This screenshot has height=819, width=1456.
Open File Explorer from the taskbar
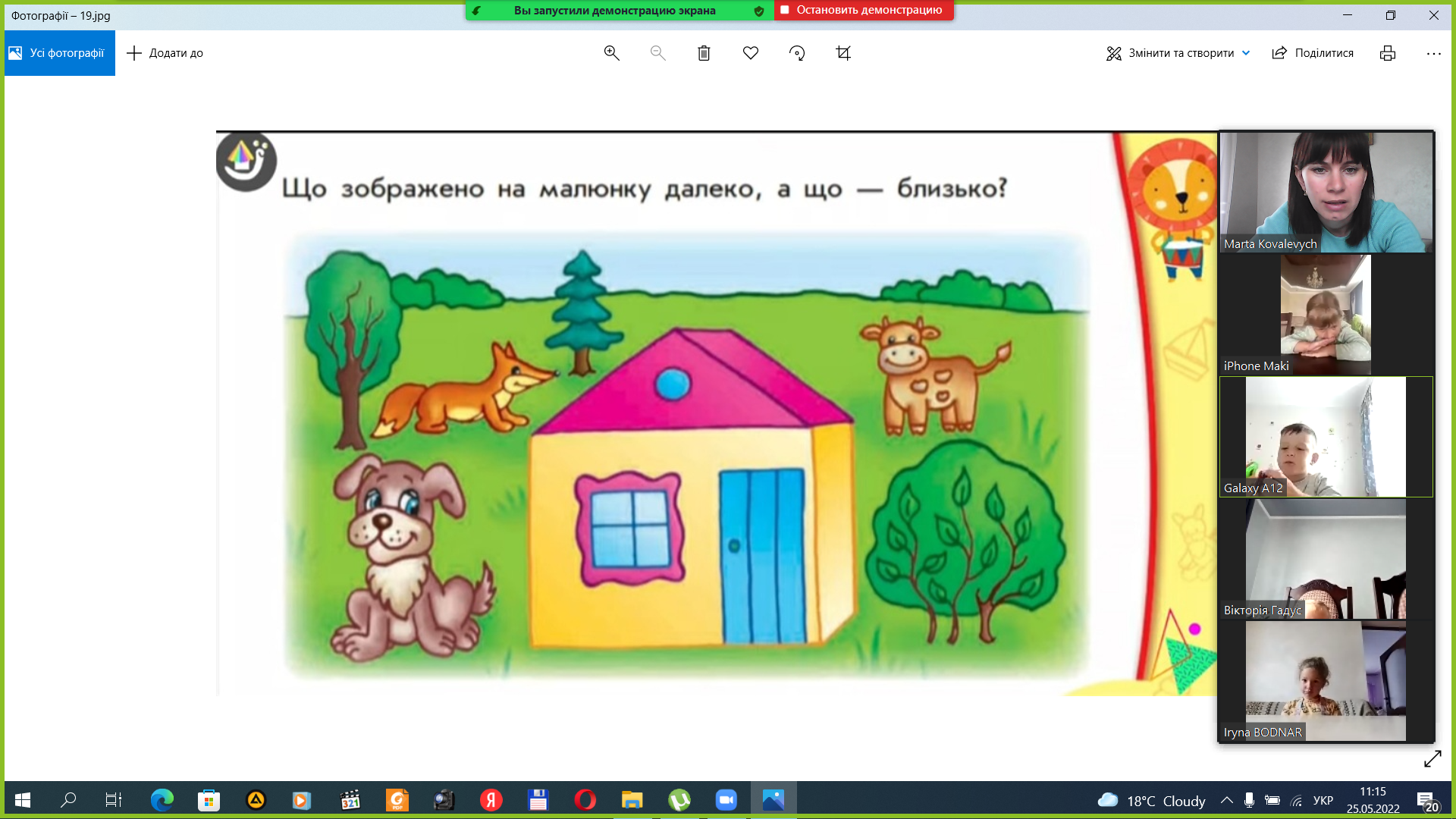[632, 799]
